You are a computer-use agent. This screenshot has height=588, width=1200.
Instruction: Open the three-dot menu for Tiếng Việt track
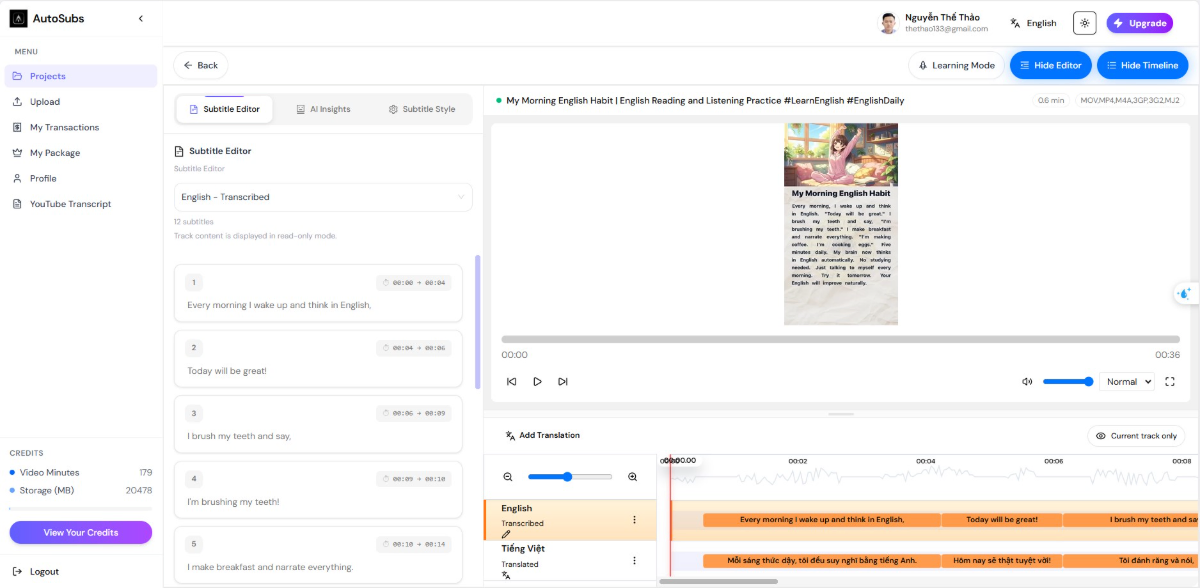tap(634, 559)
